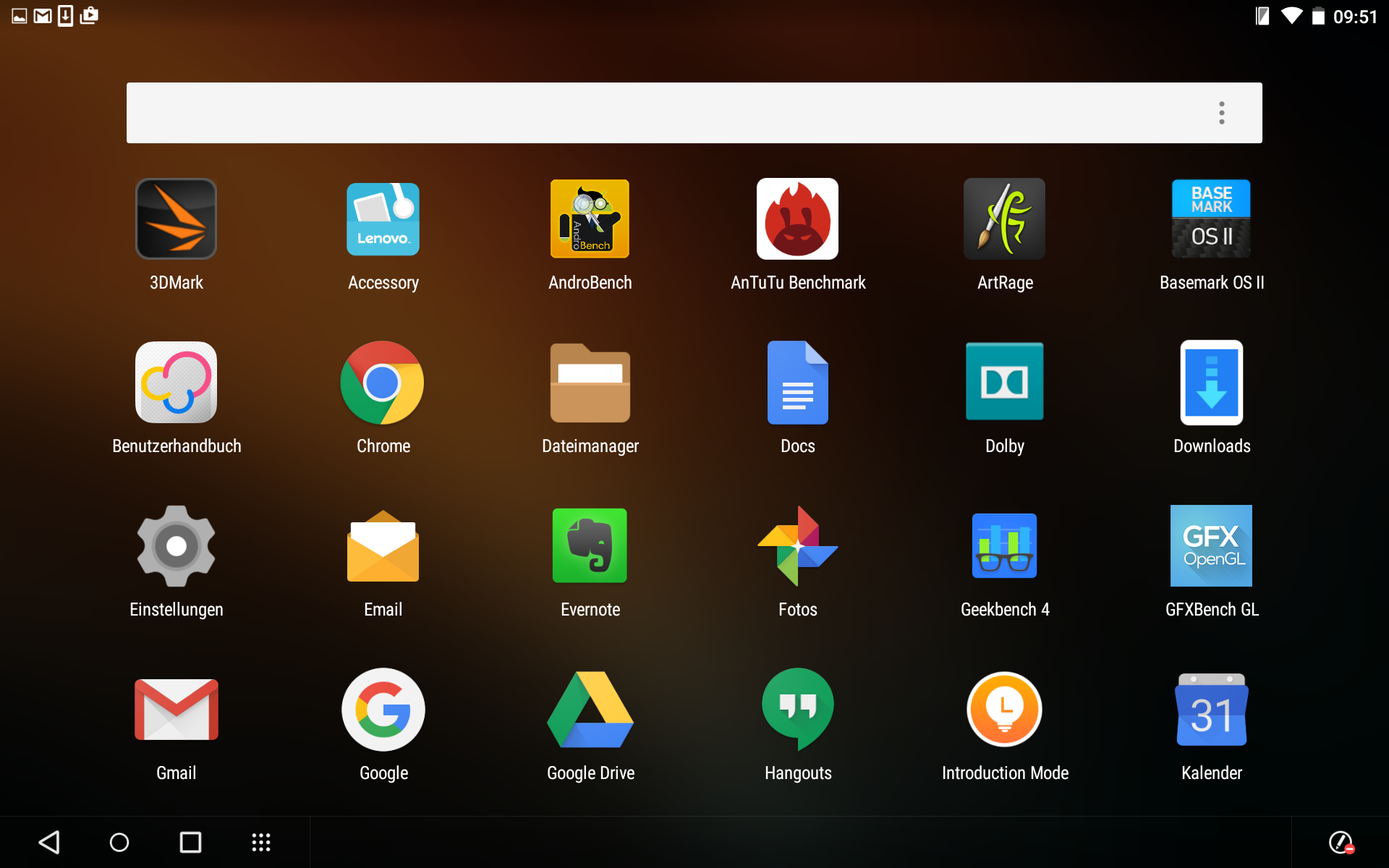Tap the 09:51 clock
Screen dimensions: 1389x868
[x=1355, y=17]
